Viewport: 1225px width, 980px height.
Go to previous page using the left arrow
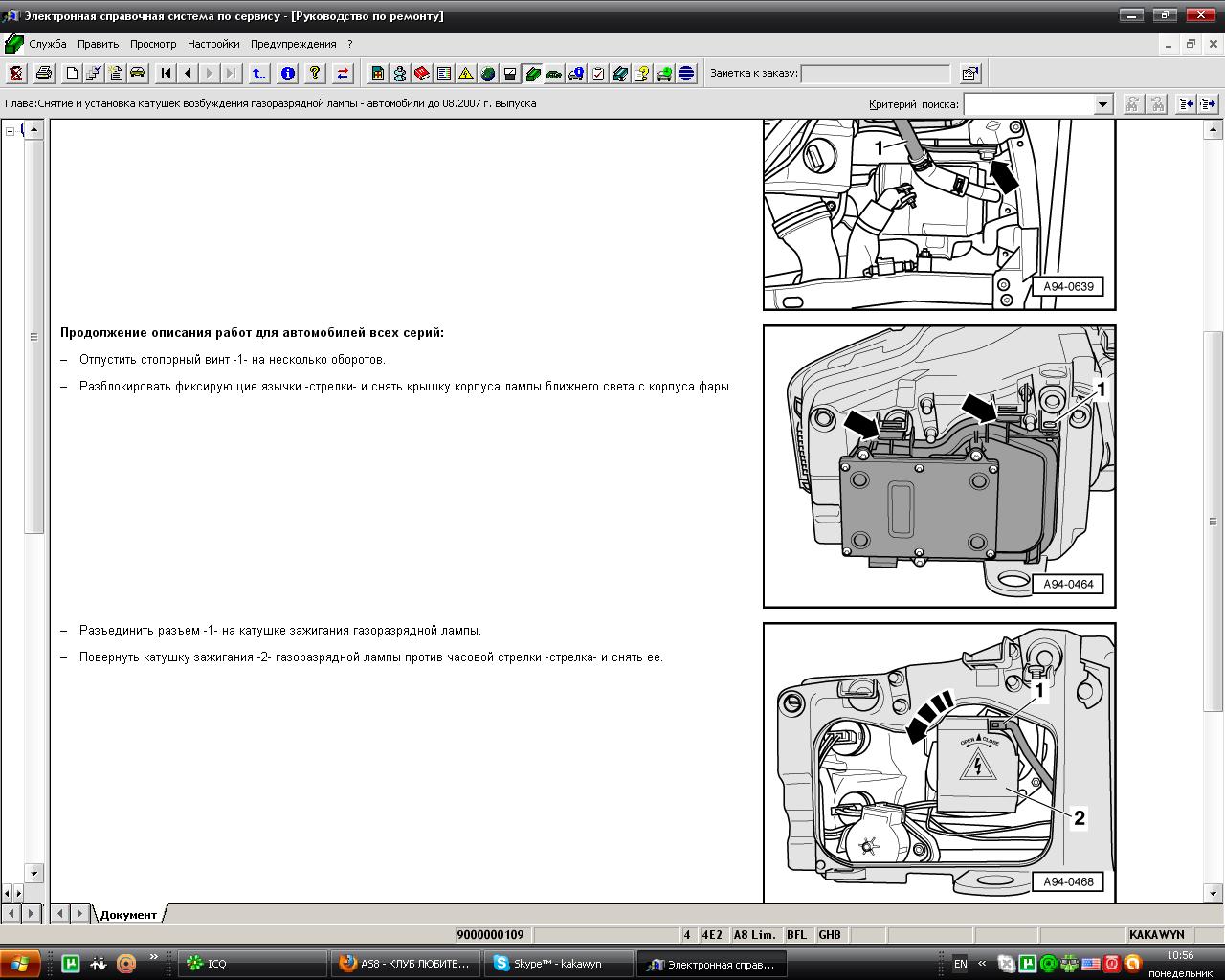point(188,74)
